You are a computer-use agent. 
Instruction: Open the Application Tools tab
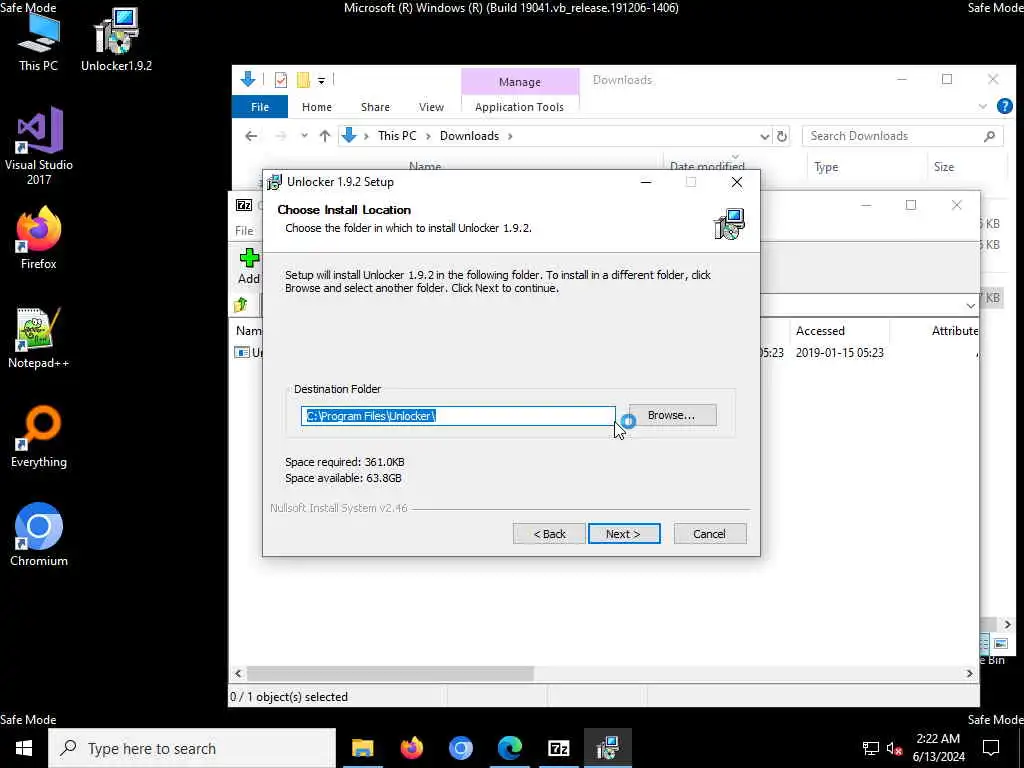pyautogui.click(x=519, y=106)
